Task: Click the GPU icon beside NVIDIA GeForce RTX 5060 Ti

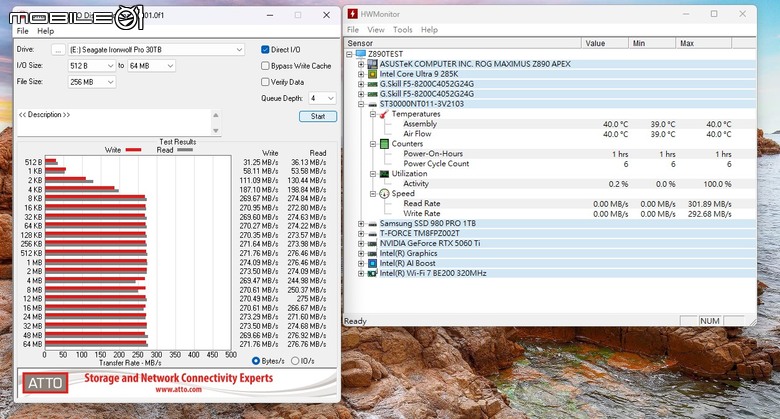Action: tap(372, 243)
